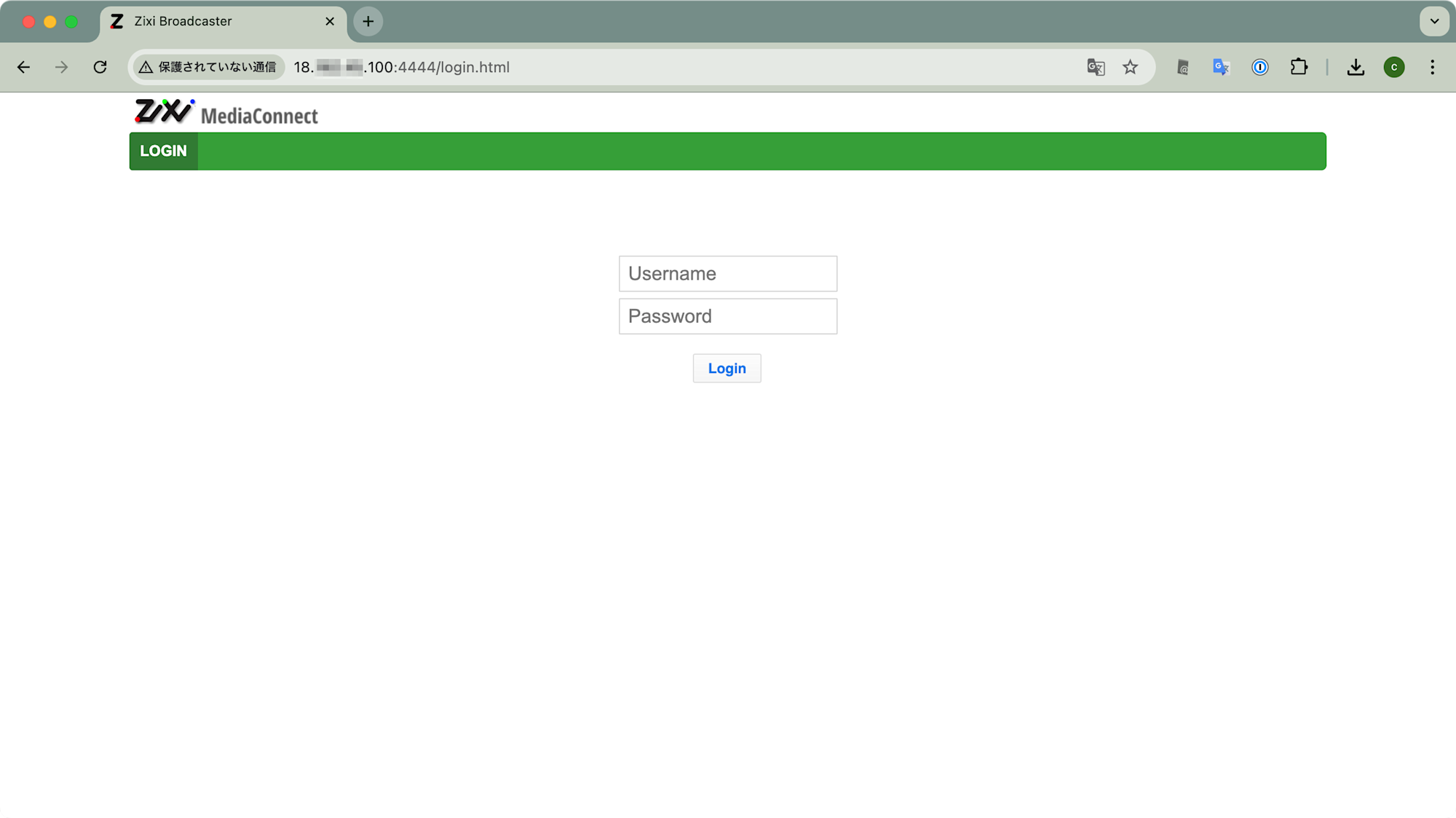The height and width of the screenshot is (818, 1456).
Task: Click the browser back arrow
Action: (x=23, y=67)
